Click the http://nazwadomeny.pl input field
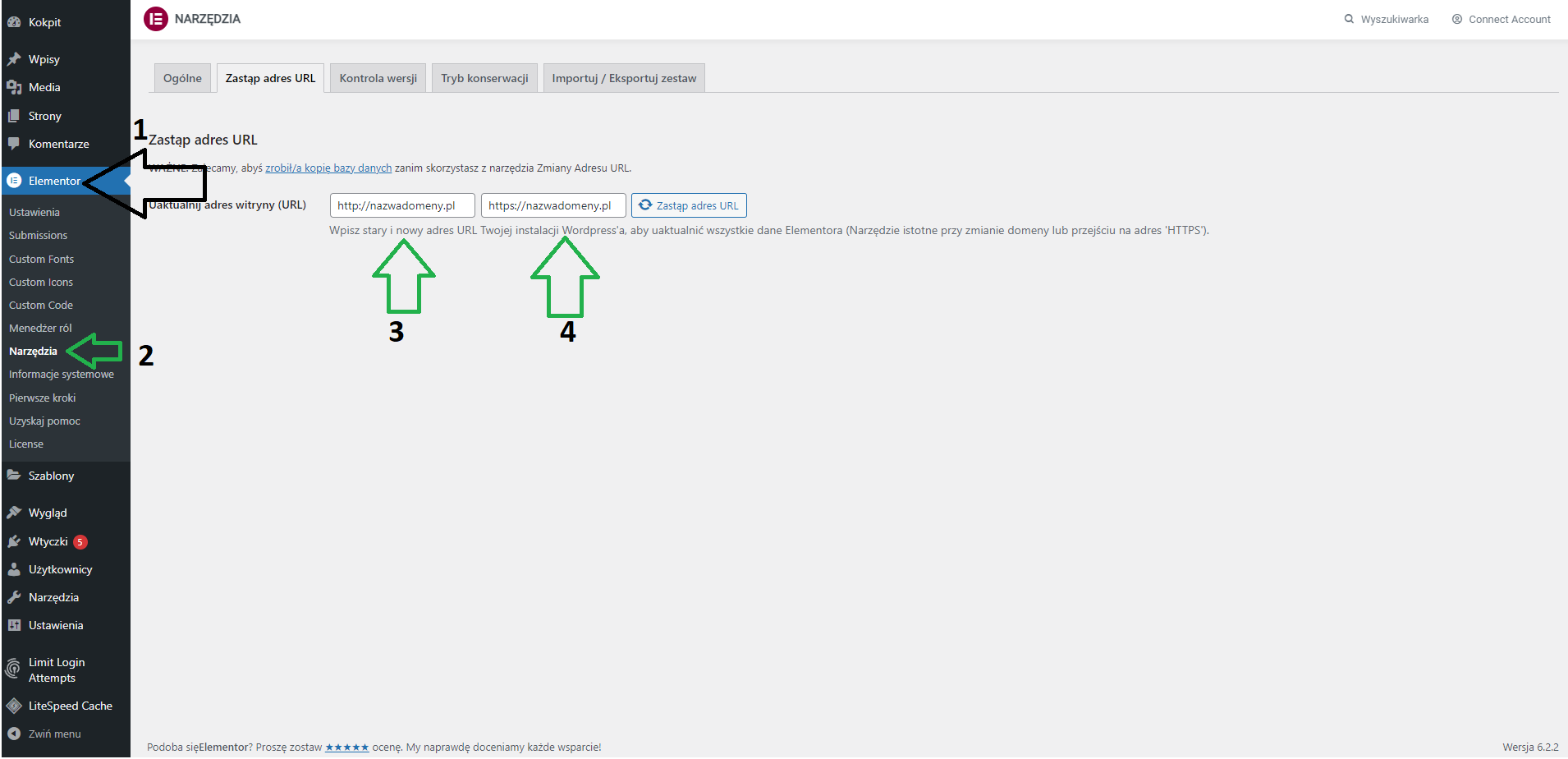The height and width of the screenshot is (759, 1568). (x=401, y=205)
